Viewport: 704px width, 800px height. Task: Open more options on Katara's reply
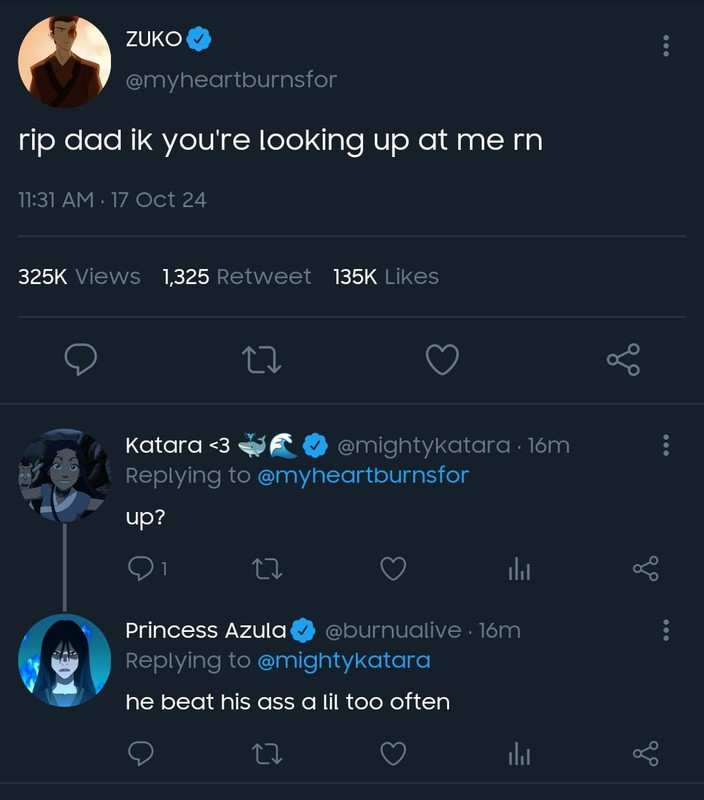click(666, 445)
